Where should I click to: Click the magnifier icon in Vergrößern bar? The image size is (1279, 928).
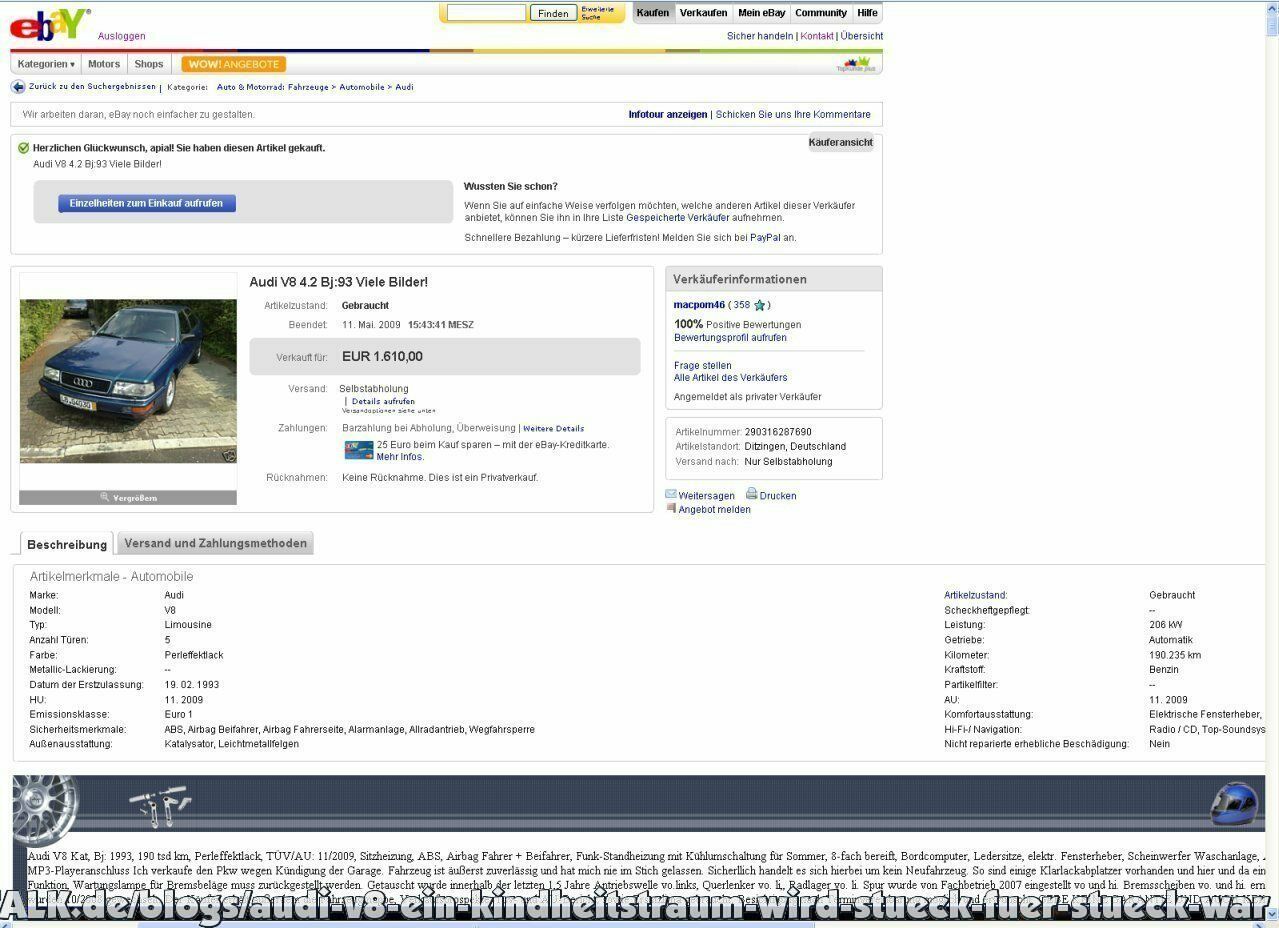tap(105, 497)
